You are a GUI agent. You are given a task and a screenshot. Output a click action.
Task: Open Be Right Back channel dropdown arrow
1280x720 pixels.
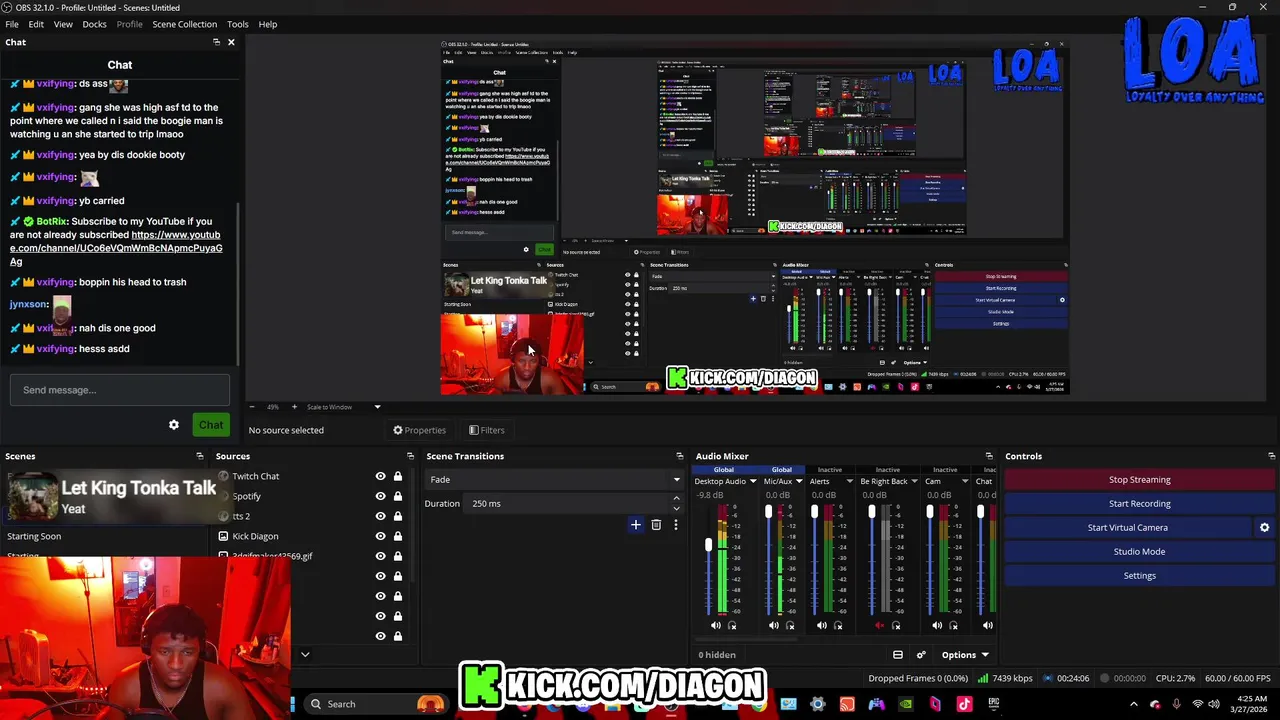tap(915, 481)
